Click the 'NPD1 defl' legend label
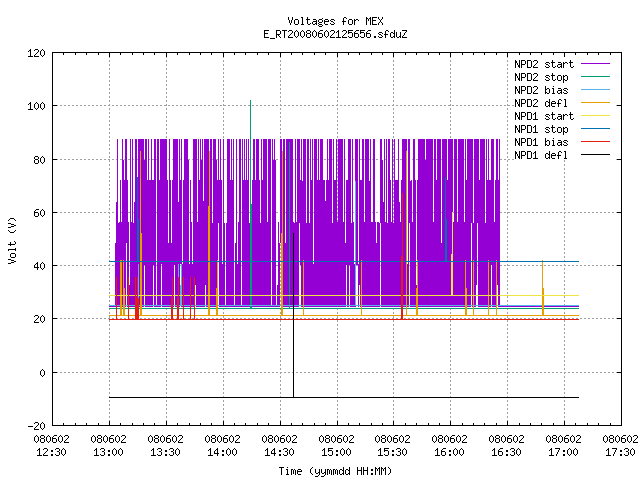640x480 pixels. point(541,156)
